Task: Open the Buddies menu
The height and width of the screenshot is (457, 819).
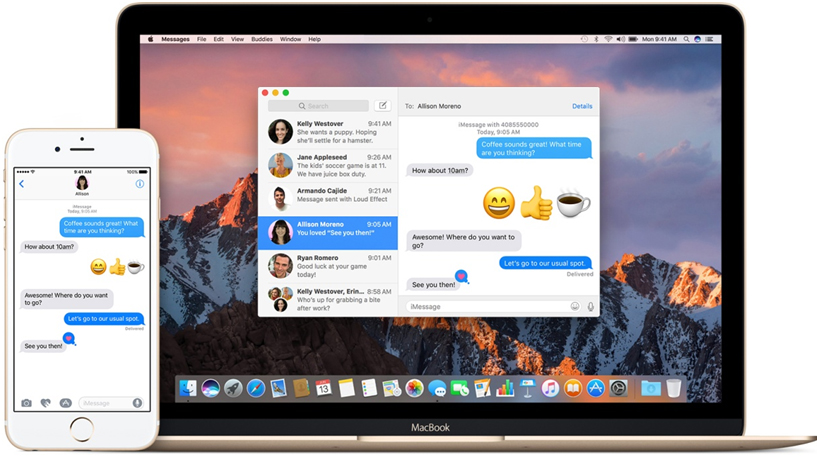Action: (x=262, y=39)
